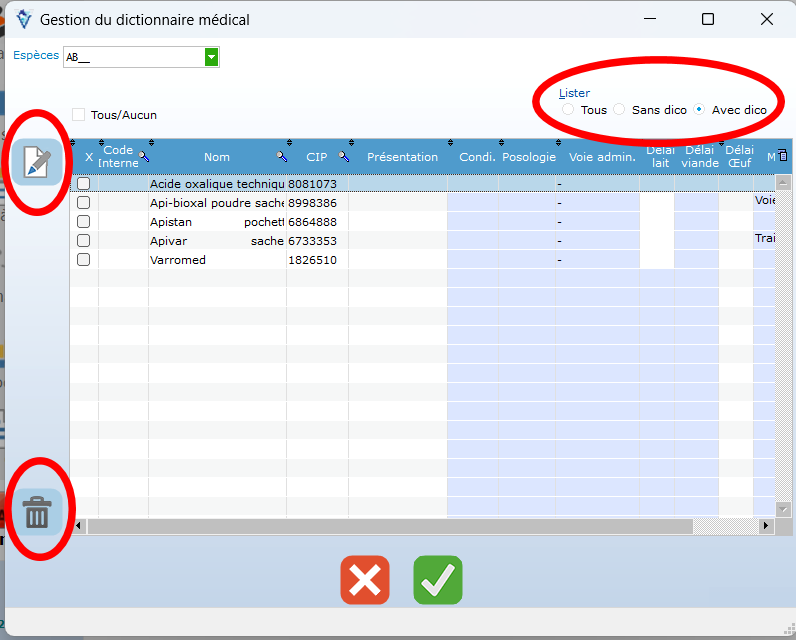Check the Apivar row checkbox

[83, 241]
